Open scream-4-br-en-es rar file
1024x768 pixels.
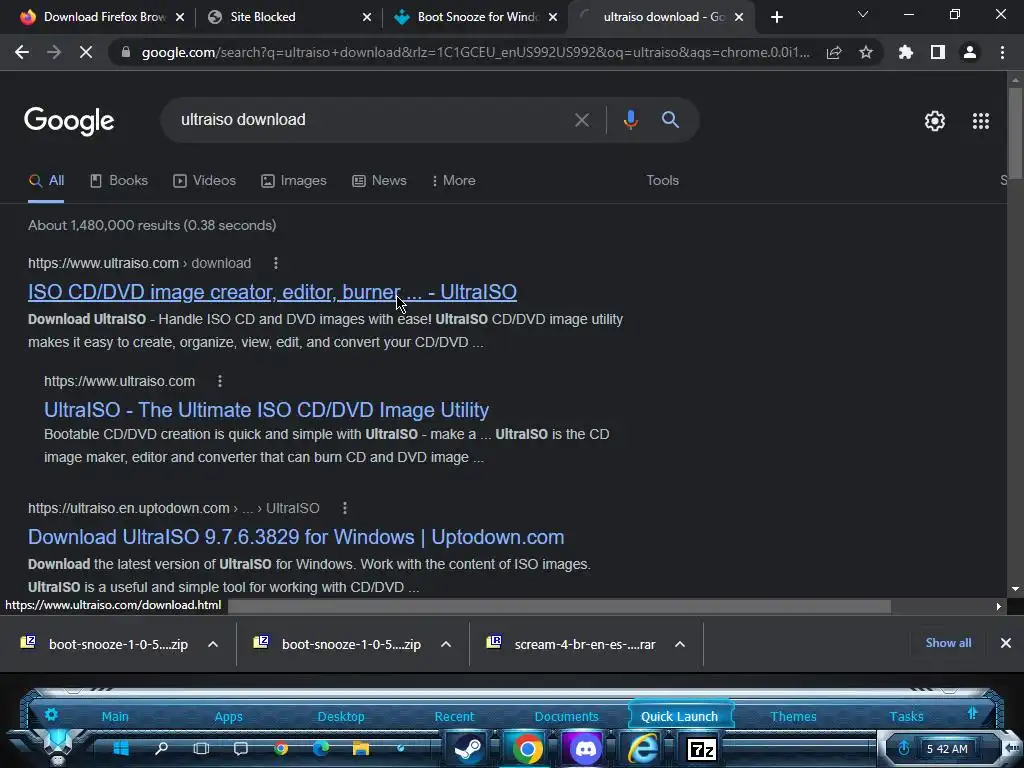point(571,645)
